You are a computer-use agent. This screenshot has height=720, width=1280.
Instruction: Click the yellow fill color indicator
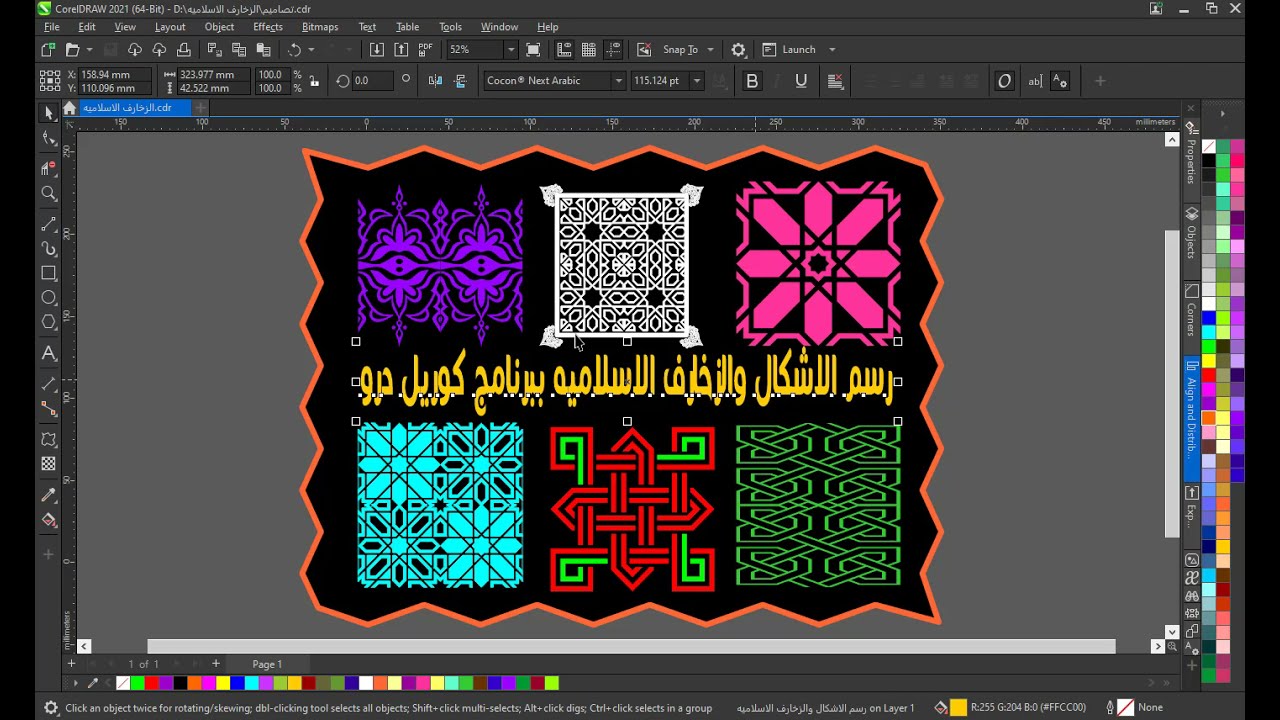click(x=958, y=708)
